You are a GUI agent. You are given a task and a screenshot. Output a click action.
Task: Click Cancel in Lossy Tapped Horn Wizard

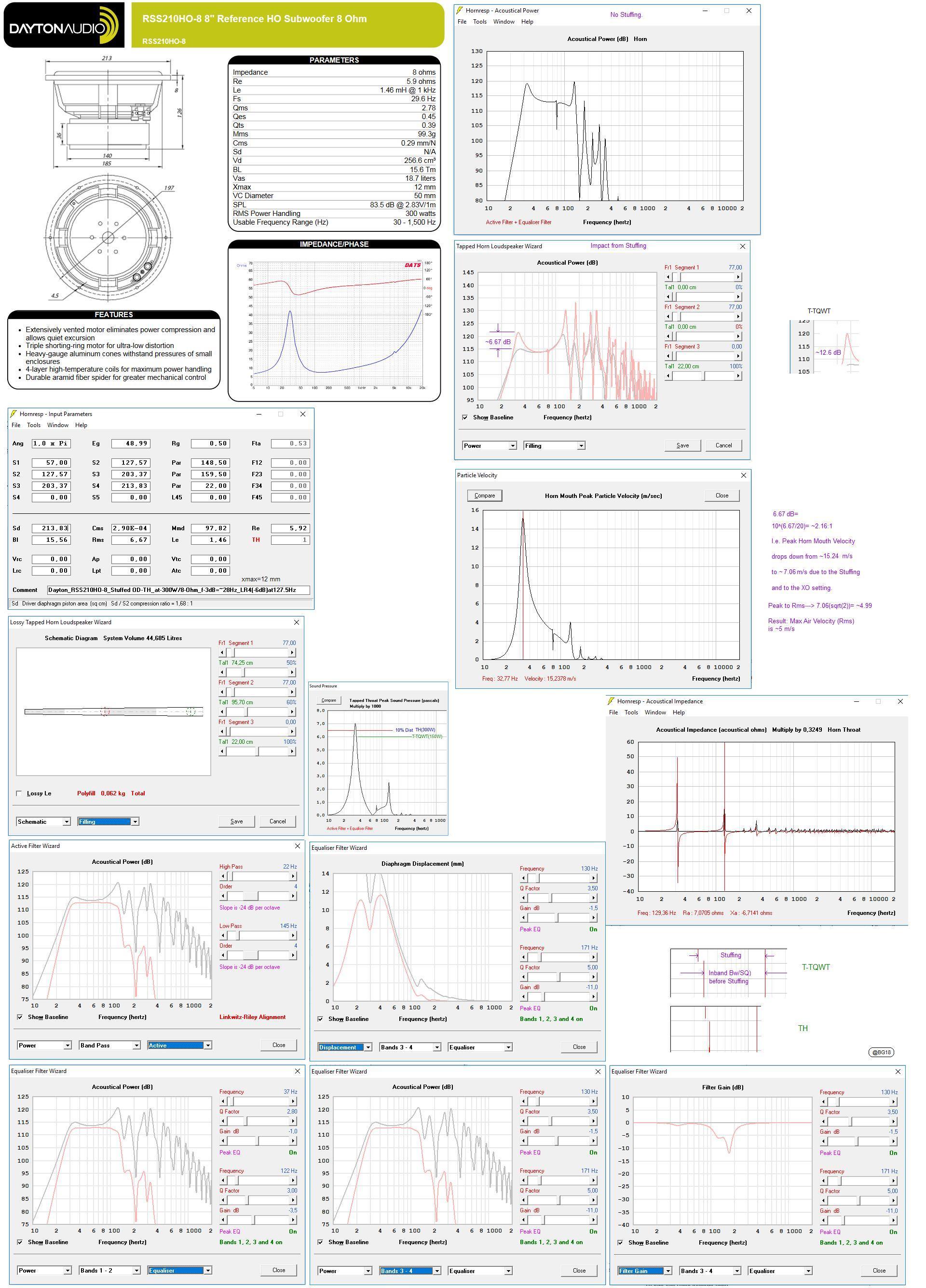(278, 821)
